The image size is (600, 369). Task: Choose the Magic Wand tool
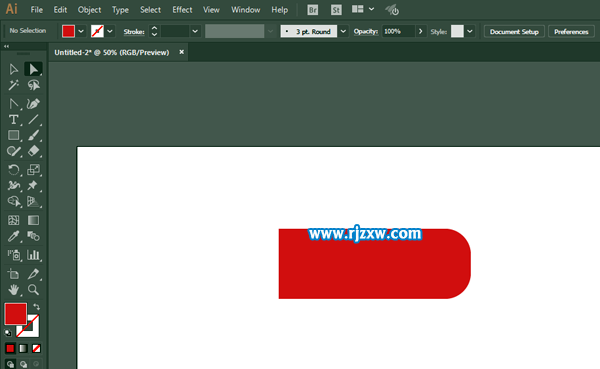coord(13,85)
